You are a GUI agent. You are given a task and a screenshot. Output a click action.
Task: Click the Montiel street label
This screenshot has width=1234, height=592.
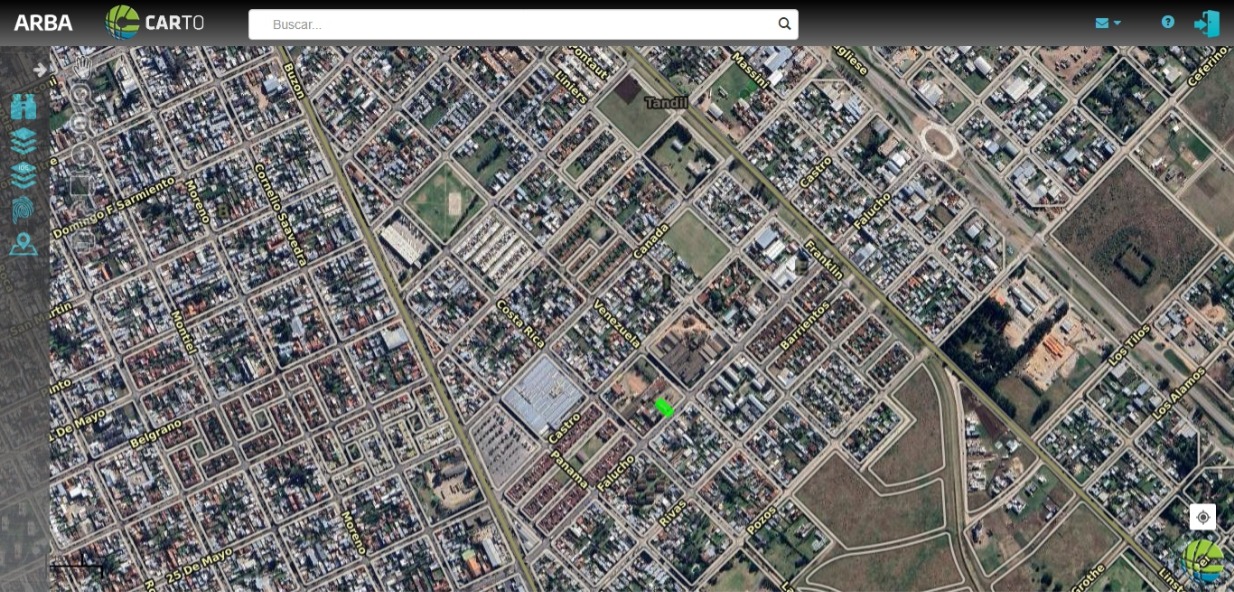(184, 330)
